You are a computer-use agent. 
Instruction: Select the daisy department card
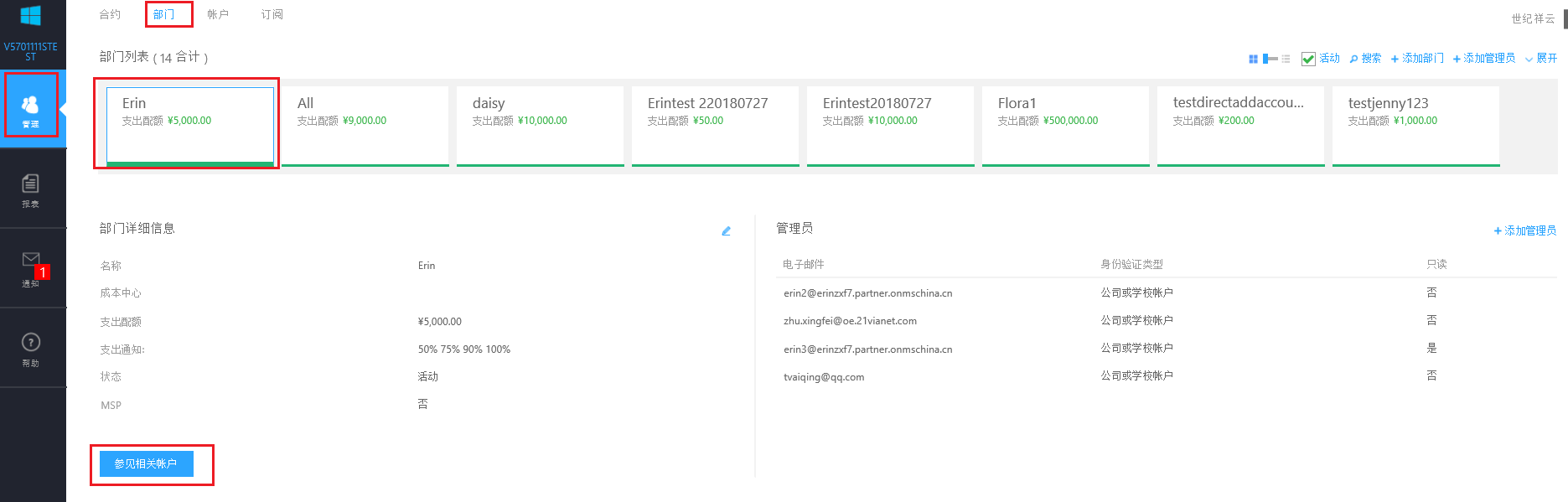pos(540,124)
